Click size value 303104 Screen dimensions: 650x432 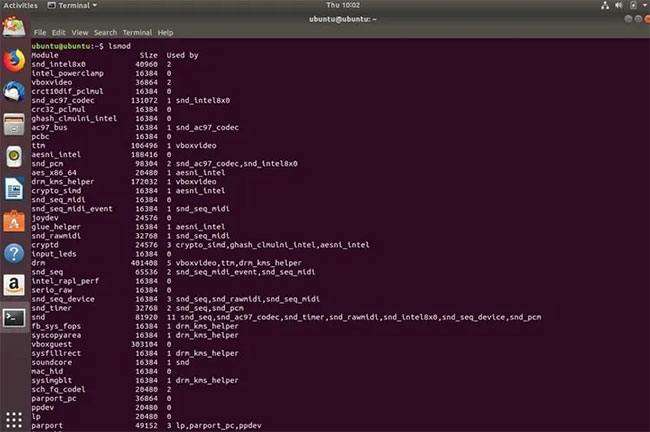[x=144, y=344]
